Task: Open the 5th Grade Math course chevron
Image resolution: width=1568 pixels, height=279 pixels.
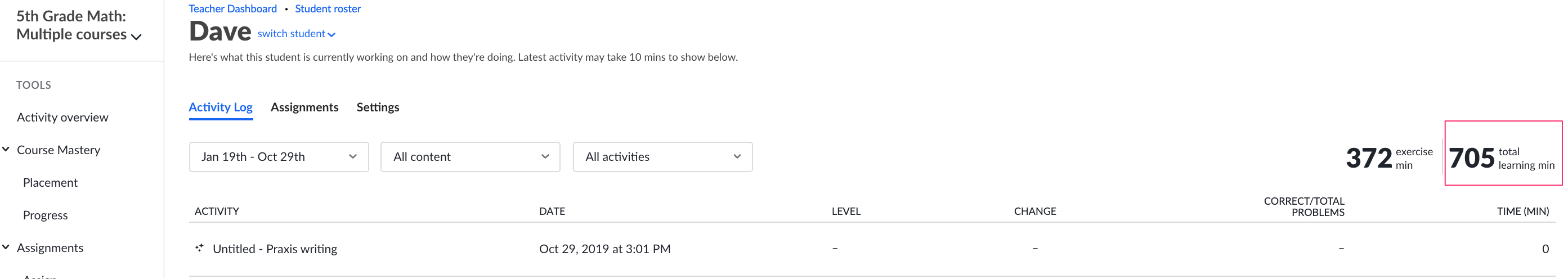Action: click(136, 37)
